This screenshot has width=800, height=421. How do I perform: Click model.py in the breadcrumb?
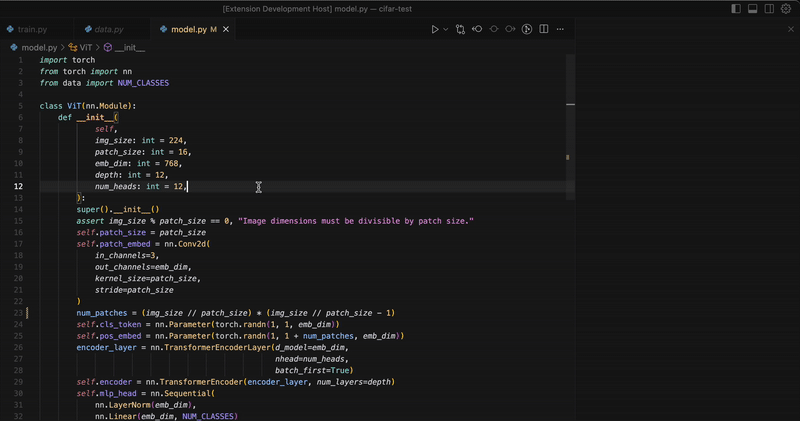tap(39, 47)
